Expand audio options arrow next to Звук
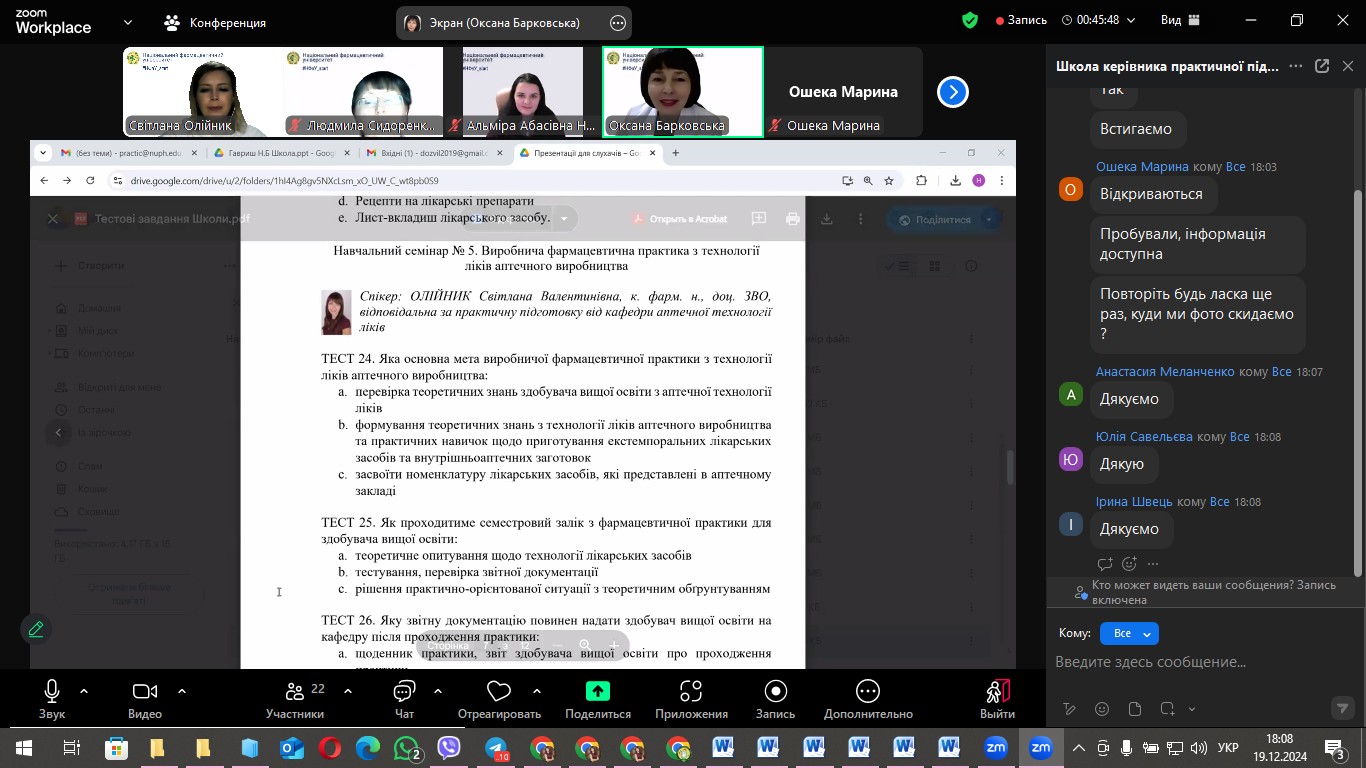The height and width of the screenshot is (768, 1366). tap(84, 691)
